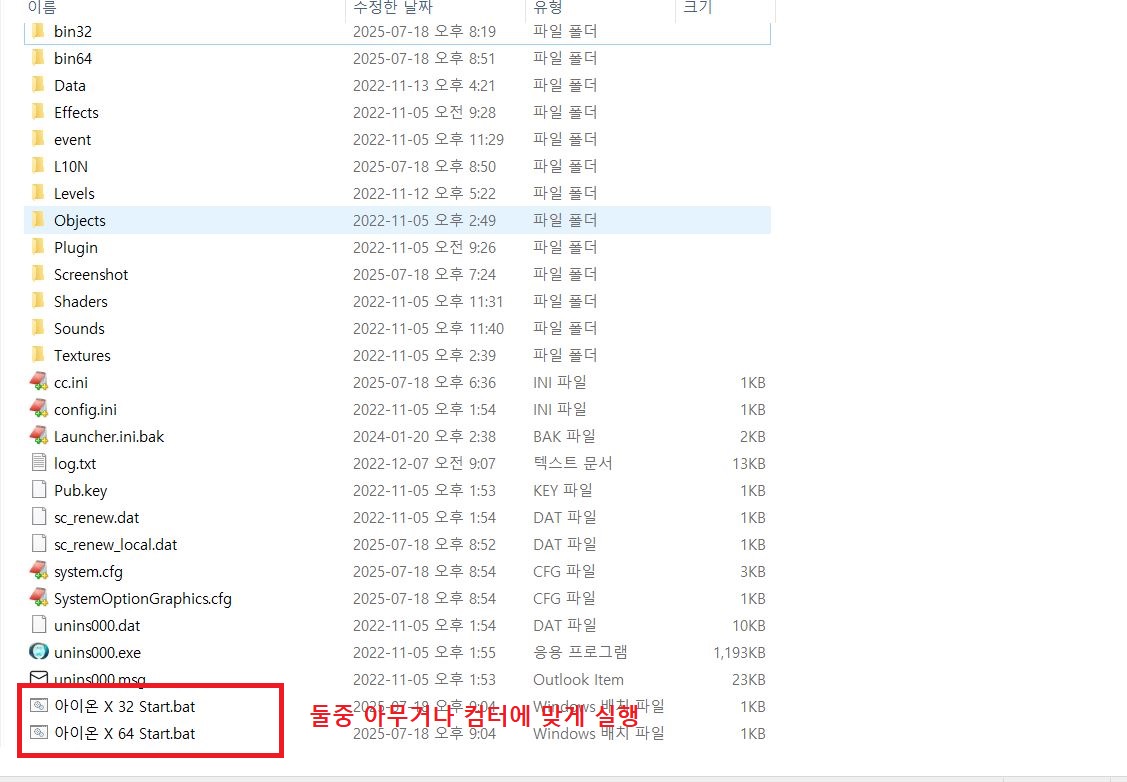1127x782 pixels.
Task: Select SystemOptionGraphics.cfg file name
Action: 143,599
